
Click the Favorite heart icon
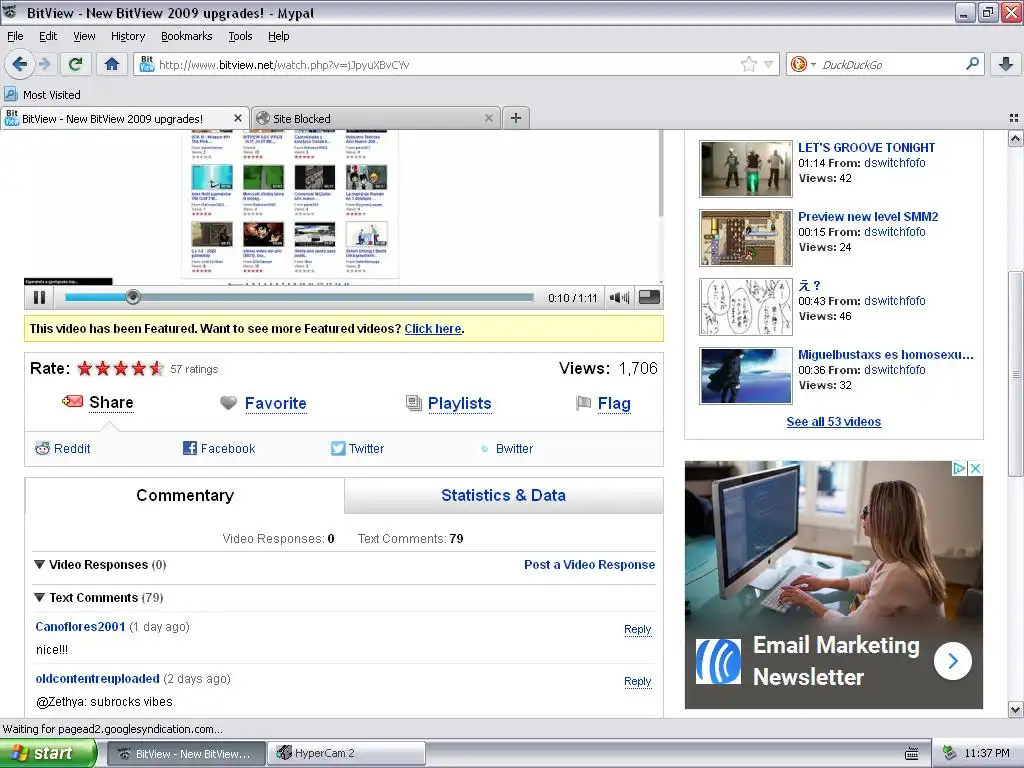tap(228, 403)
